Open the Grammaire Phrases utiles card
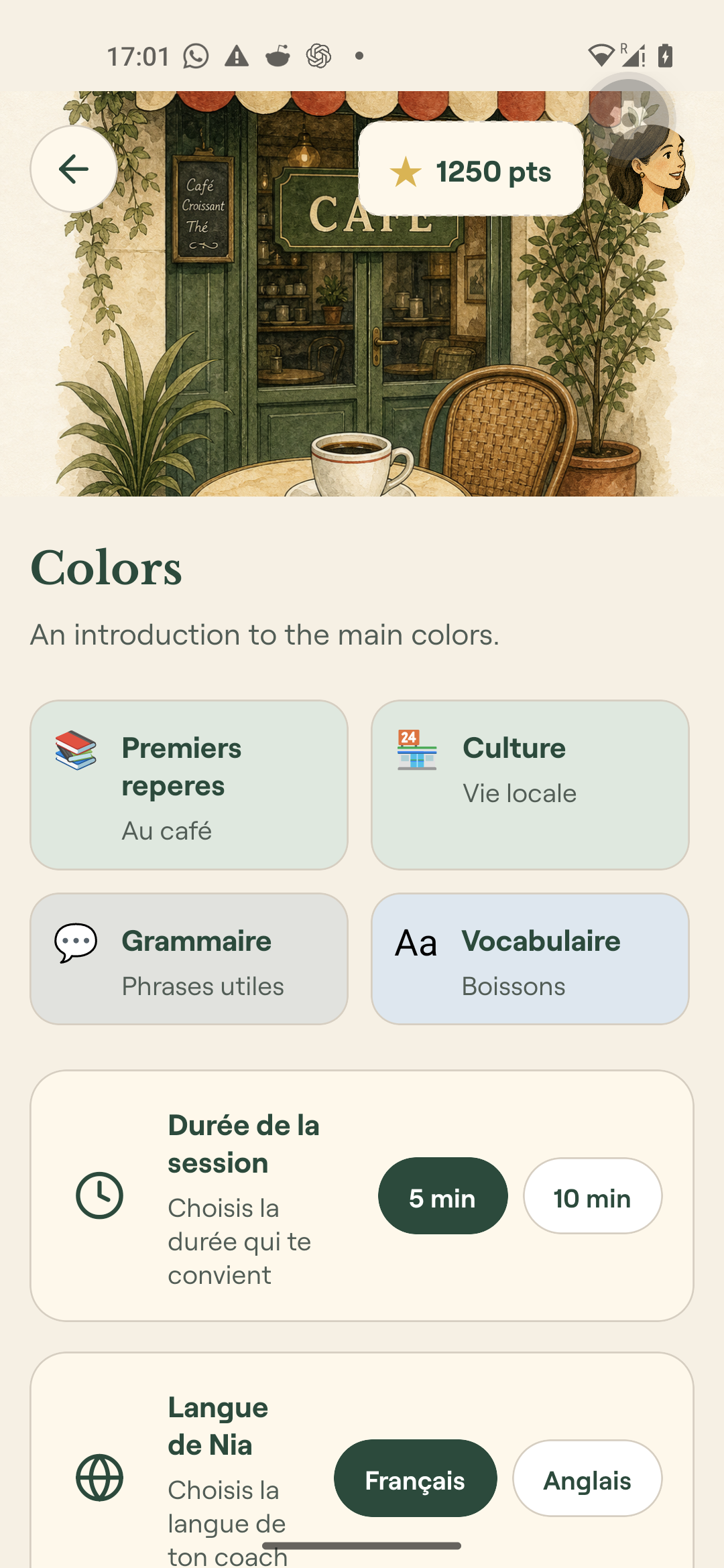This screenshot has width=724, height=1568. (x=189, y=959)
